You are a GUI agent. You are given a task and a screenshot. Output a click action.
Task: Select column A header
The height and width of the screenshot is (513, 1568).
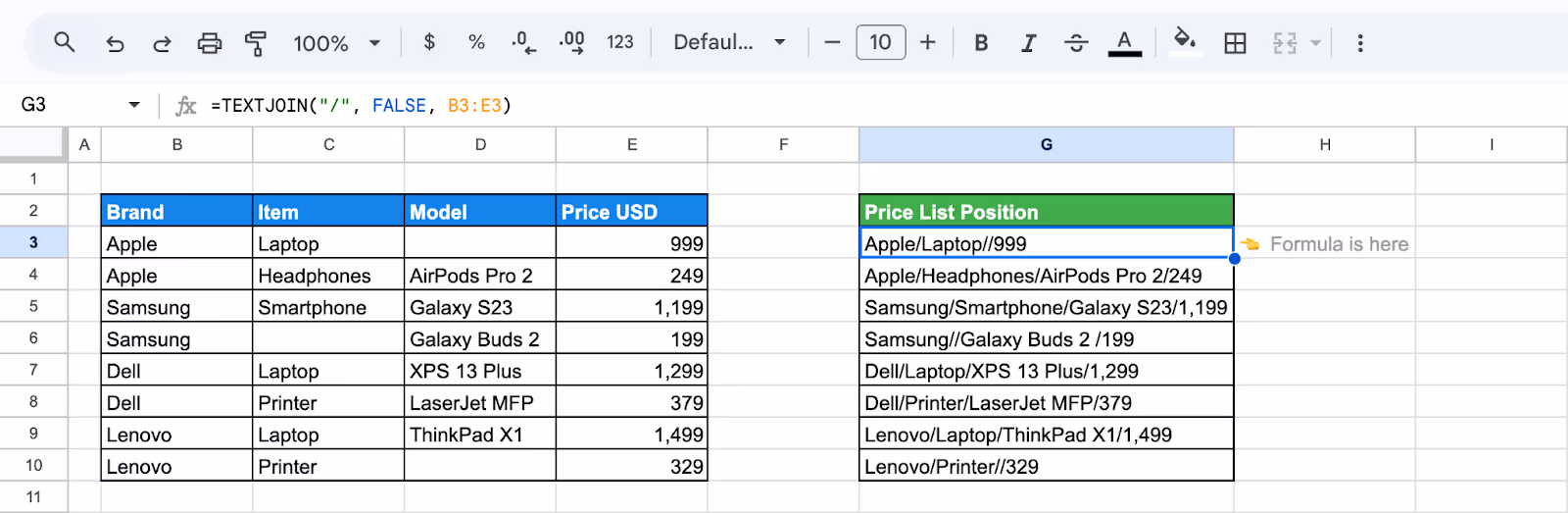point(84,144)
